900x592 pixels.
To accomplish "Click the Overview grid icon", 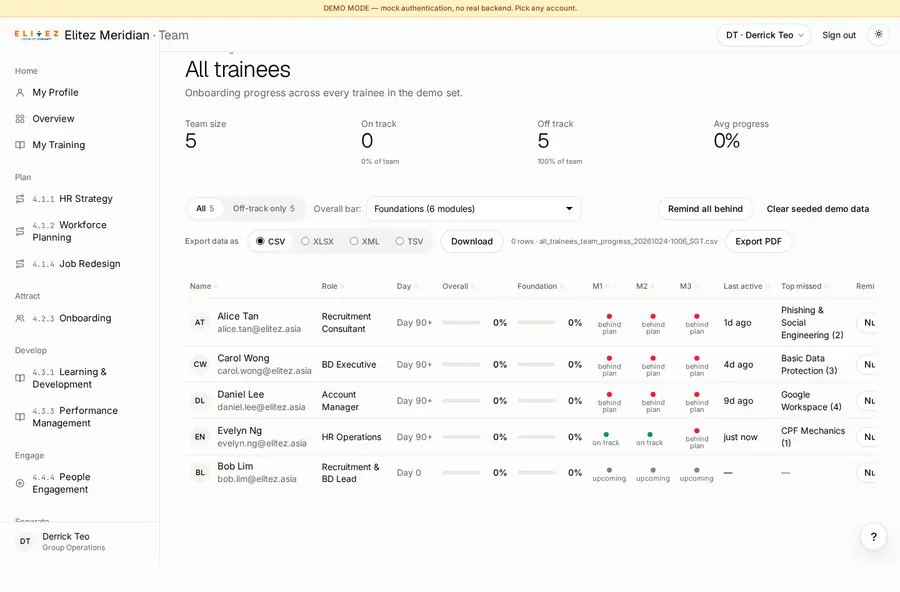I will click(x=20, y=119).
